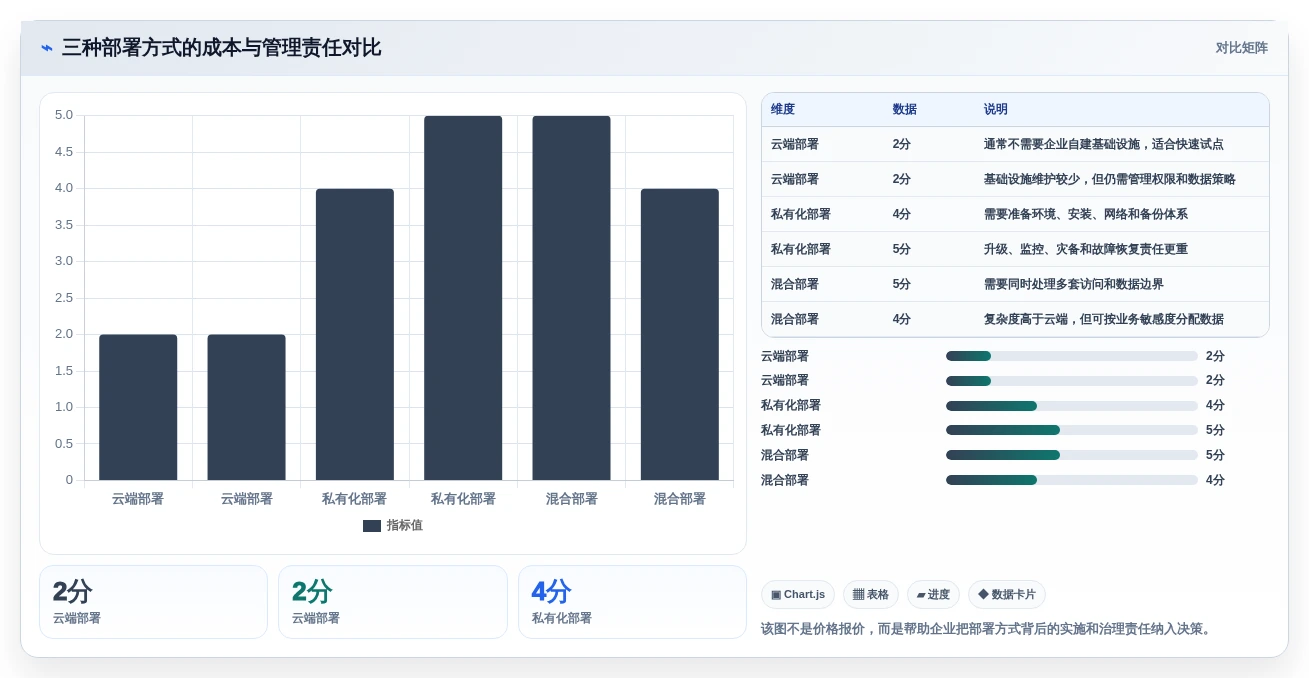Image resolution: width=1309 pixels, height=678 pixels.
Task: Select the row 复杂度高于云端，但可按业务敏感度分配数据
Action: pos(1015,319)
